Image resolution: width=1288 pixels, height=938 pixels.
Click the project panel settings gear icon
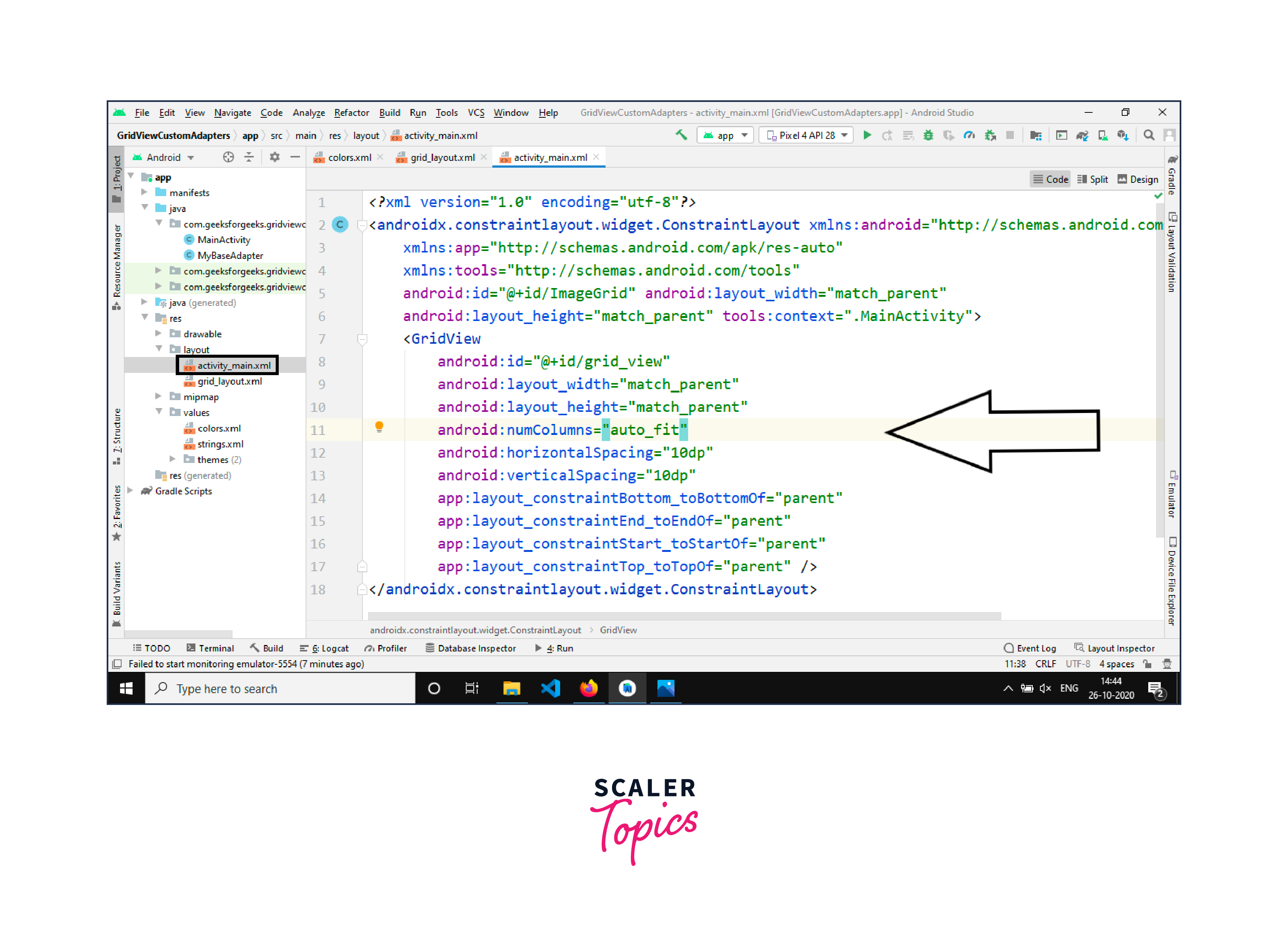(274, 157)
